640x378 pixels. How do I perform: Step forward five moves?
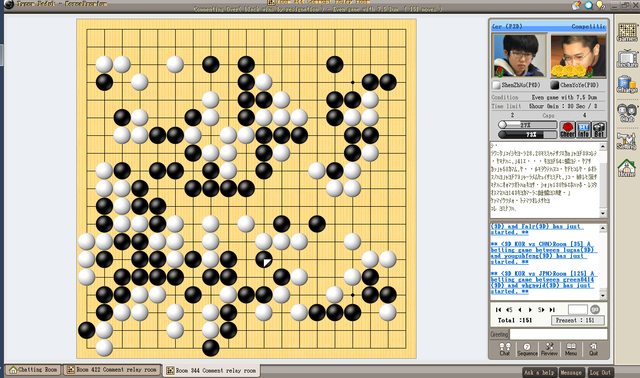[541, 310]
